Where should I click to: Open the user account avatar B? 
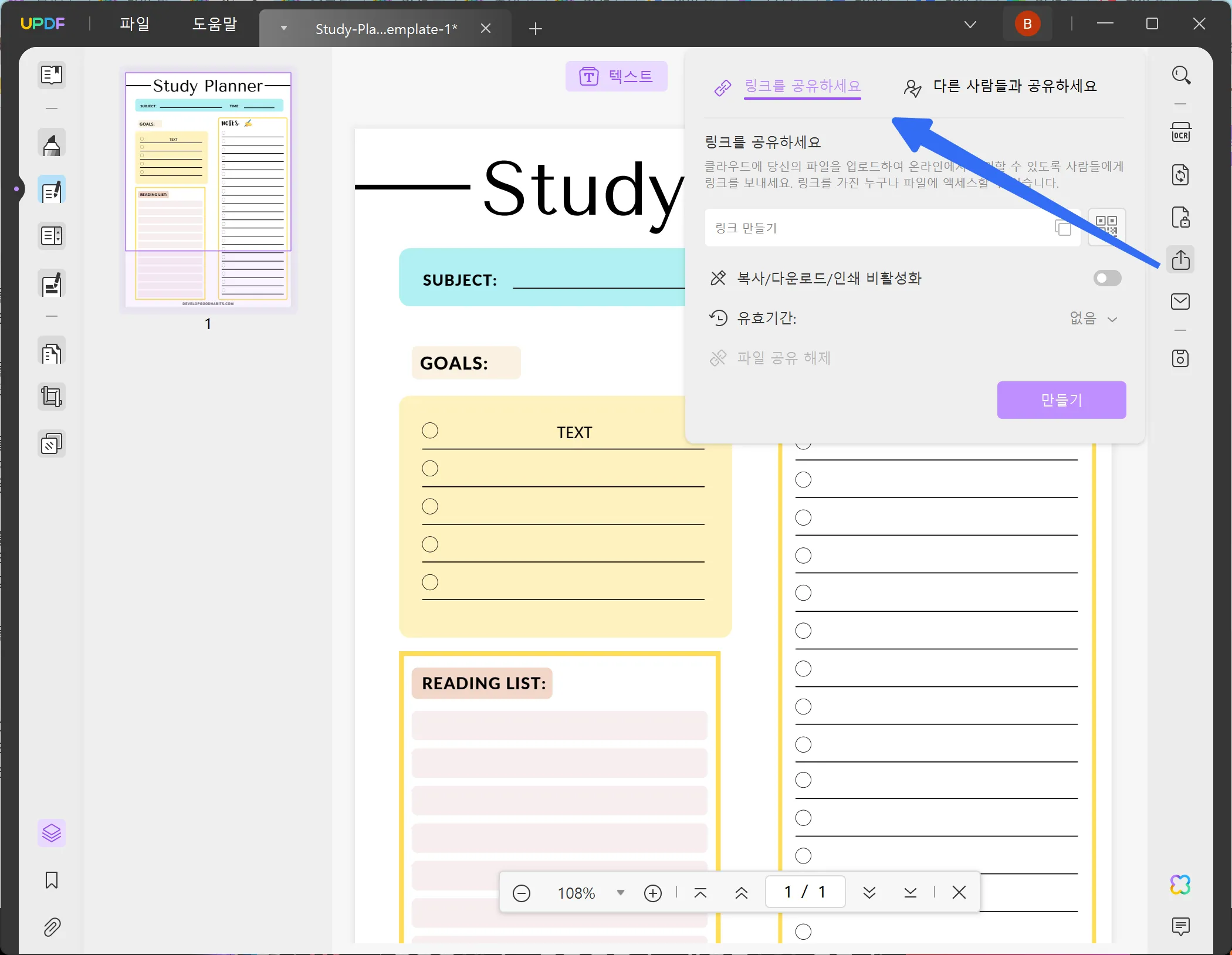(x=1027, y=24)
